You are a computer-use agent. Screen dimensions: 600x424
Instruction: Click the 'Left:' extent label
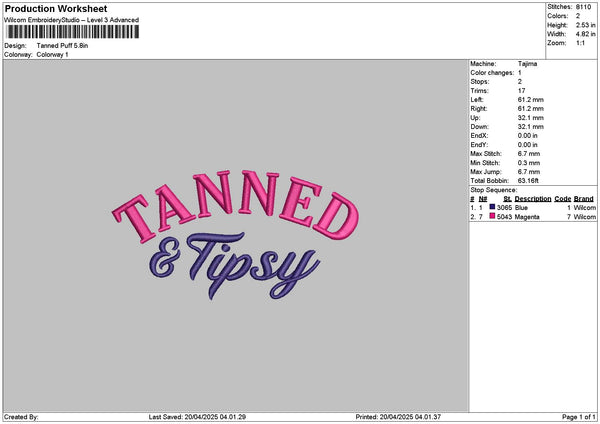click(477, 100)
